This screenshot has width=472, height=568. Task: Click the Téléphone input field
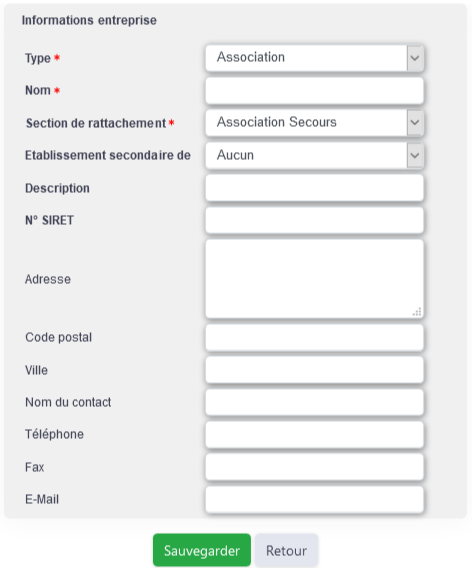pos(314,434)
